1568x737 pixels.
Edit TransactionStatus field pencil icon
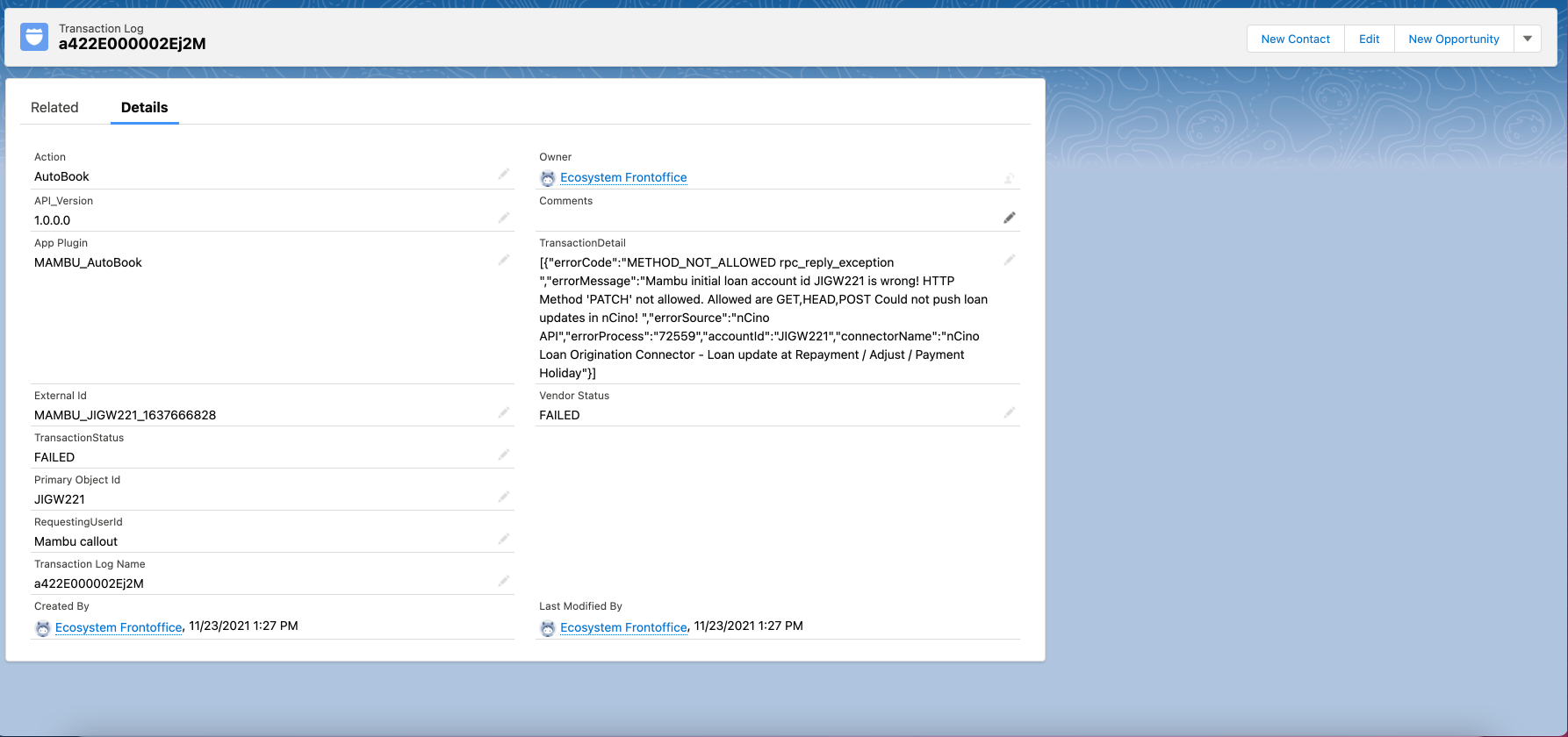click(504, 454)
